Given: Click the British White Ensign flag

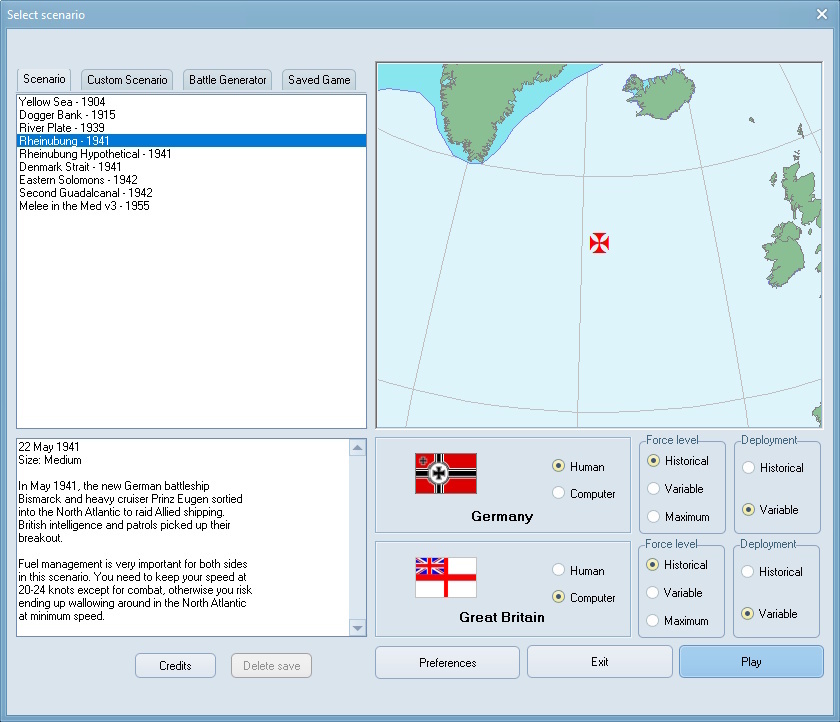Looking at the screenshot, I should (x=446, y=577).
